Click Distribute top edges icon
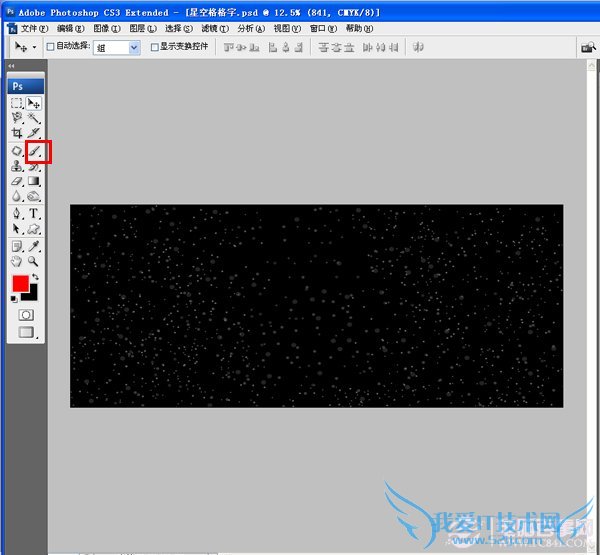 coord(324,47)
